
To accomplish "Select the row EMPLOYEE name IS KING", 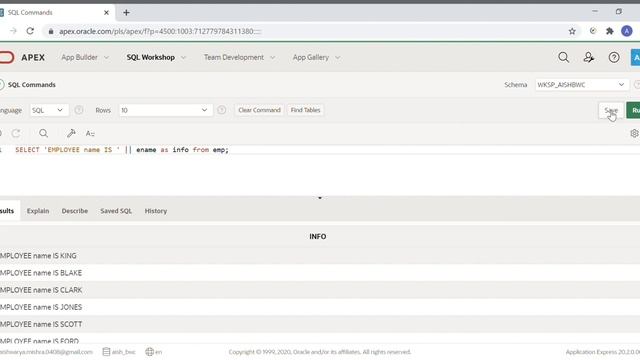I will (x=320, y=256).
